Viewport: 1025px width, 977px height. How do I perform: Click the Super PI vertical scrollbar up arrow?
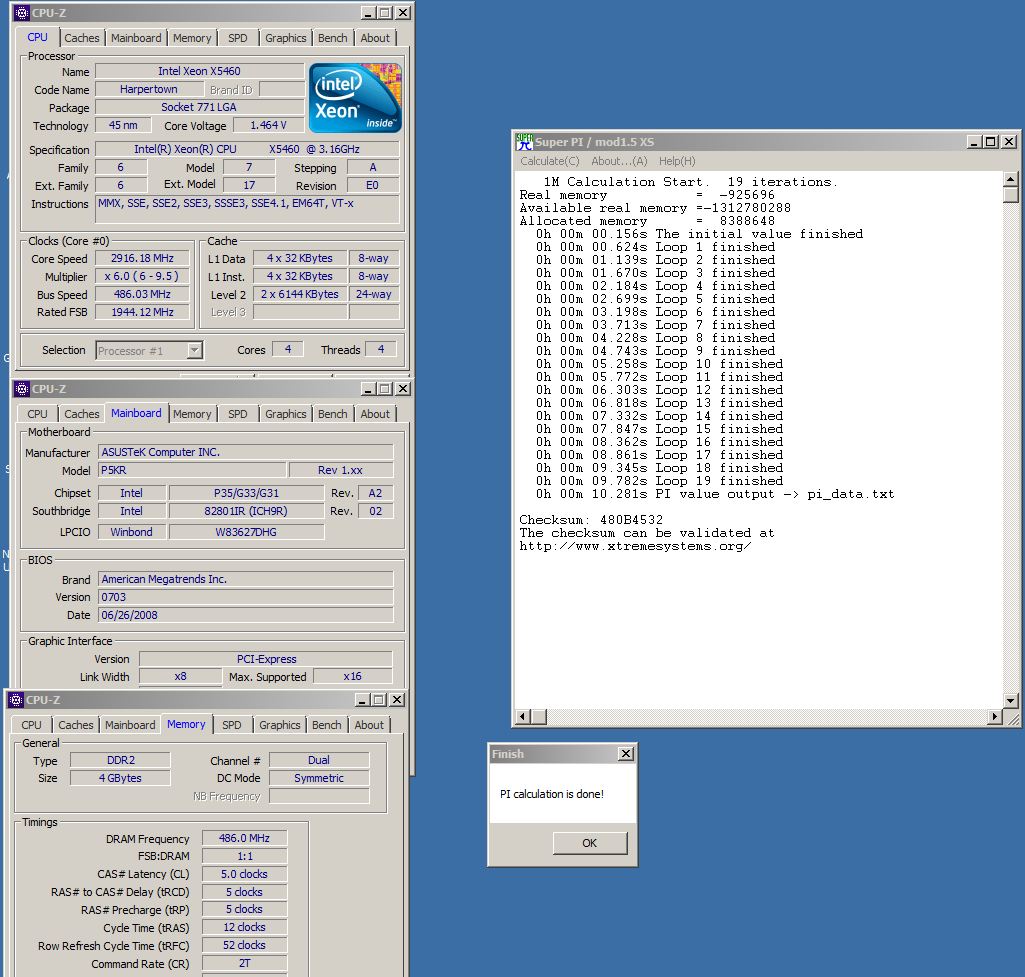pos(1011,179)
